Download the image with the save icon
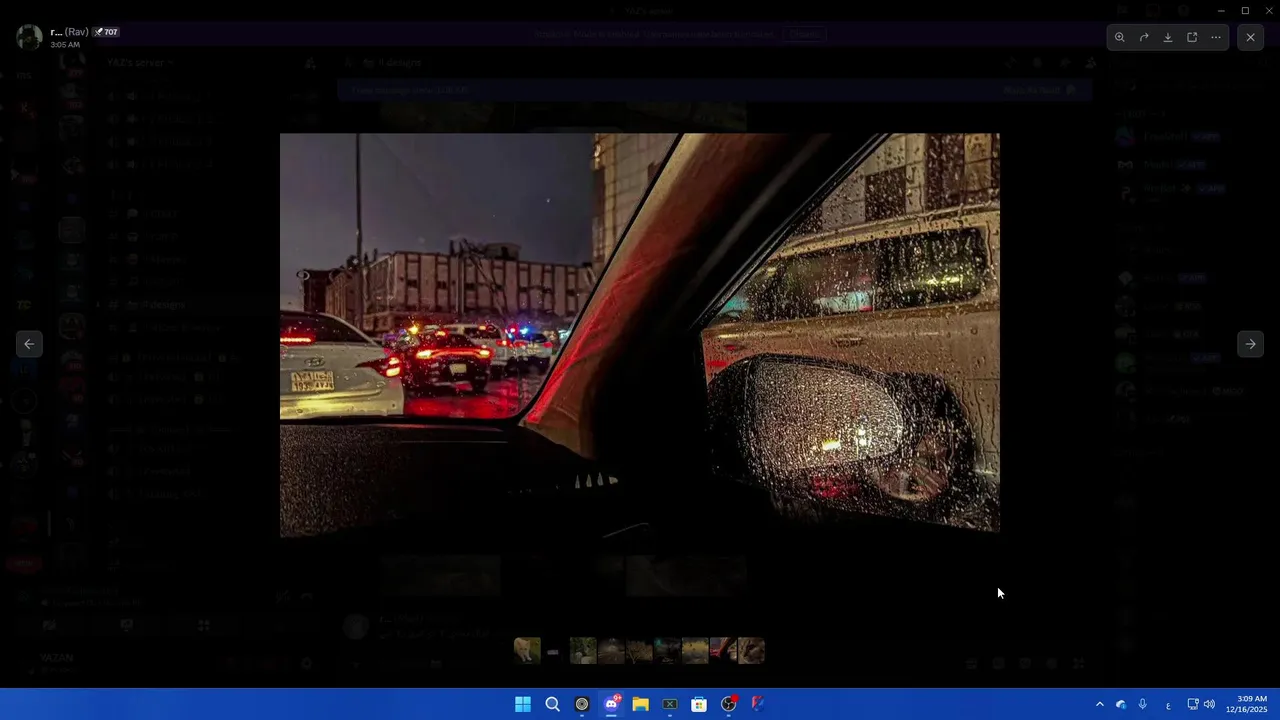The height and width of the screenshot is (720, 1280). [1167, 37]
